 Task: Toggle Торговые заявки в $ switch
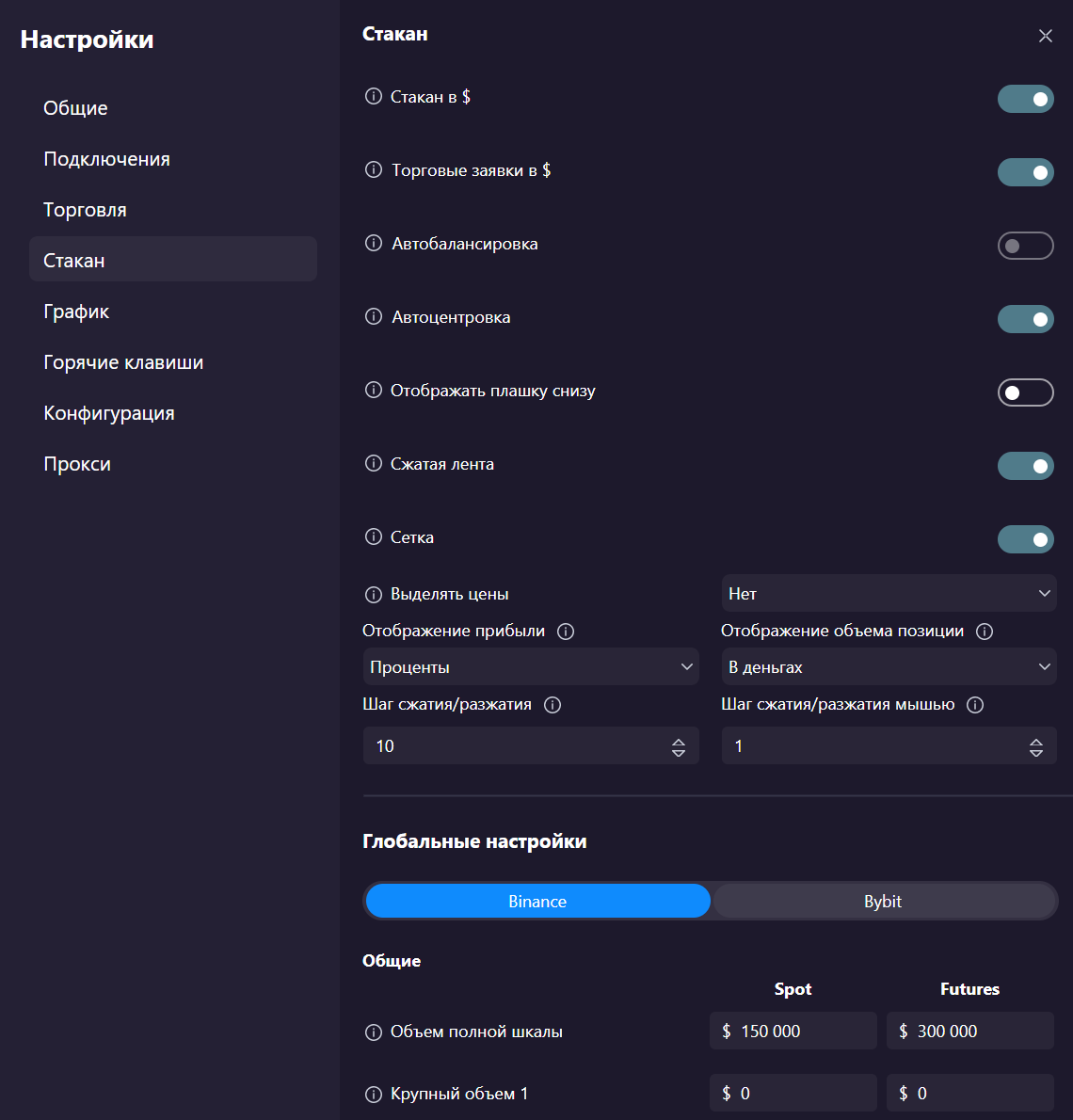click(x=1025, y=172)
